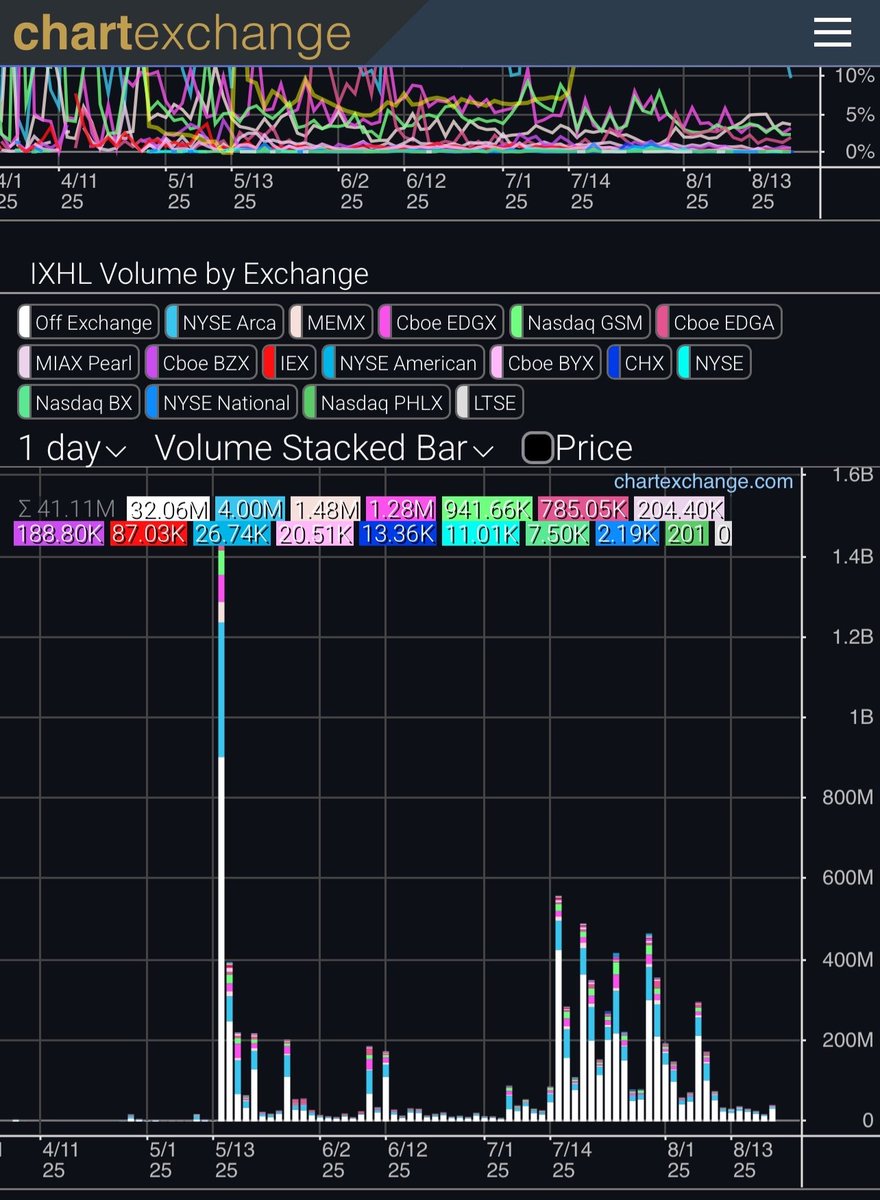
Task: Toggle Off Exchange series in legend
Action: click(88, 322)
